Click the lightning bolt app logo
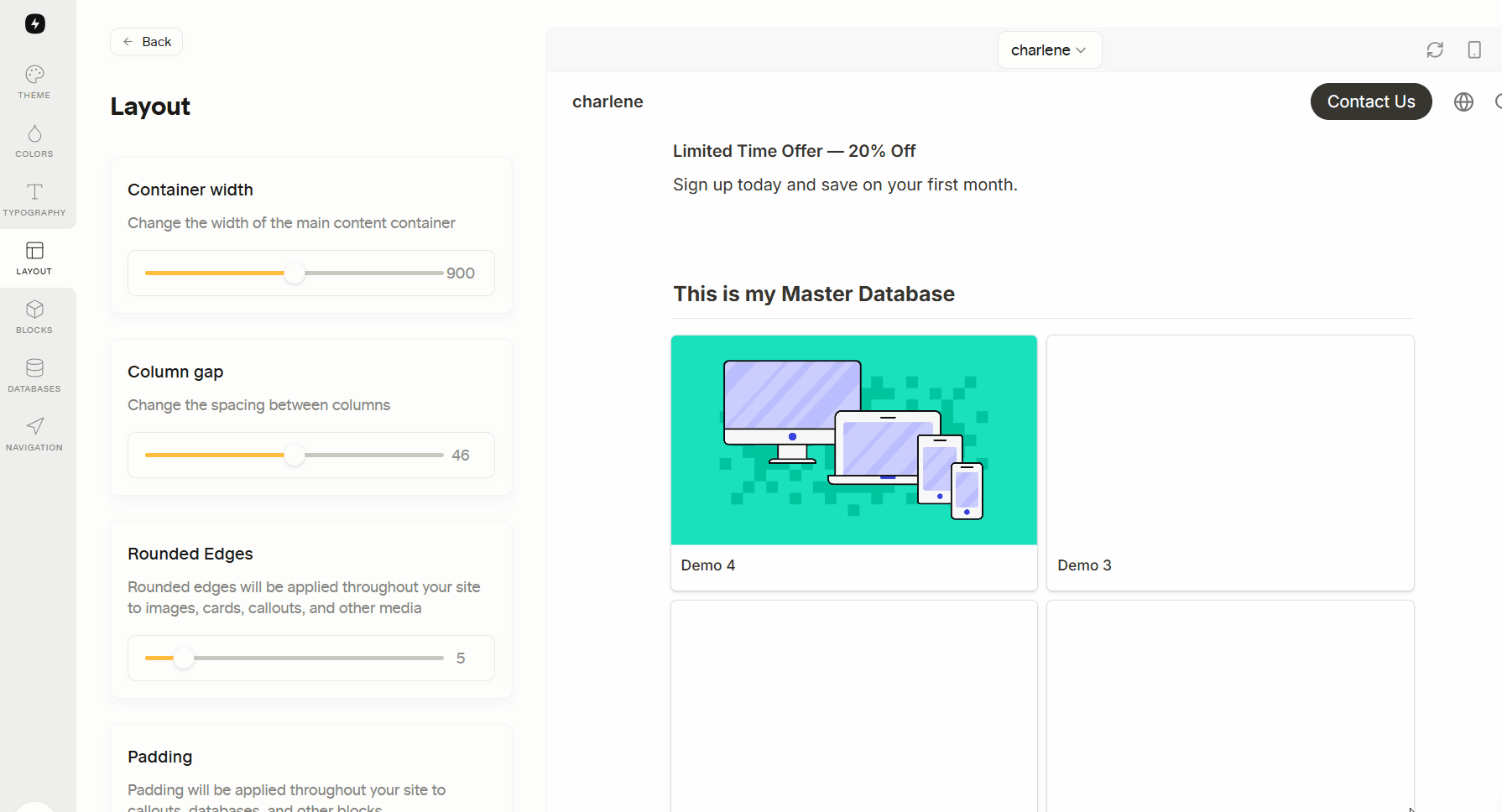Image resolution: width=1502 pixels, height=812 pixels. tap(34, 23)
